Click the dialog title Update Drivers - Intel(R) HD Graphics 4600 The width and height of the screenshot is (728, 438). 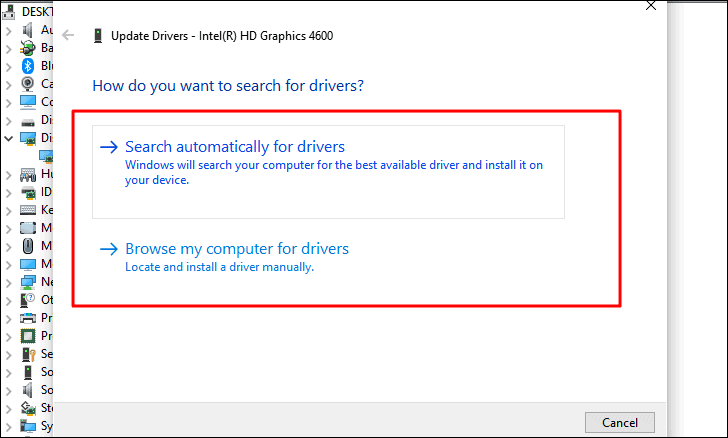[x=222, y=36]
